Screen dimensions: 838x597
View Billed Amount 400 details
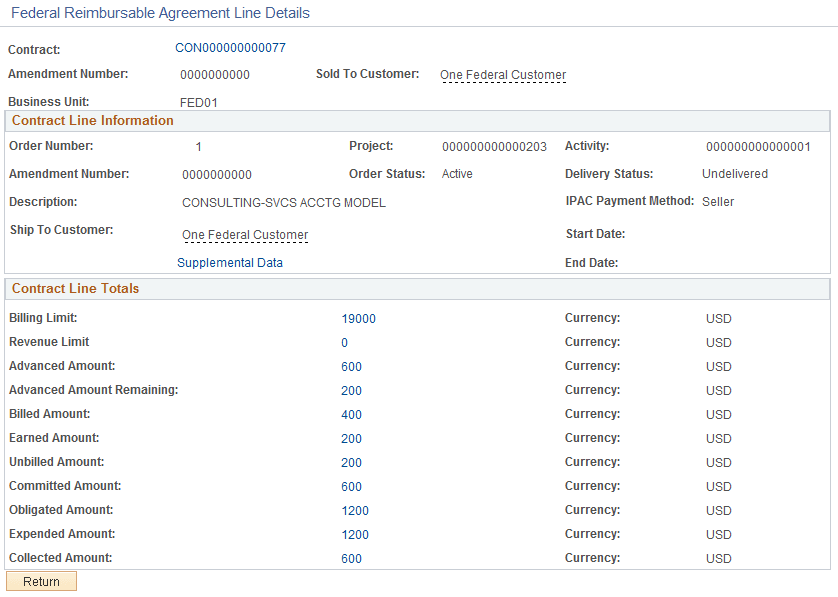click(351, 414)
